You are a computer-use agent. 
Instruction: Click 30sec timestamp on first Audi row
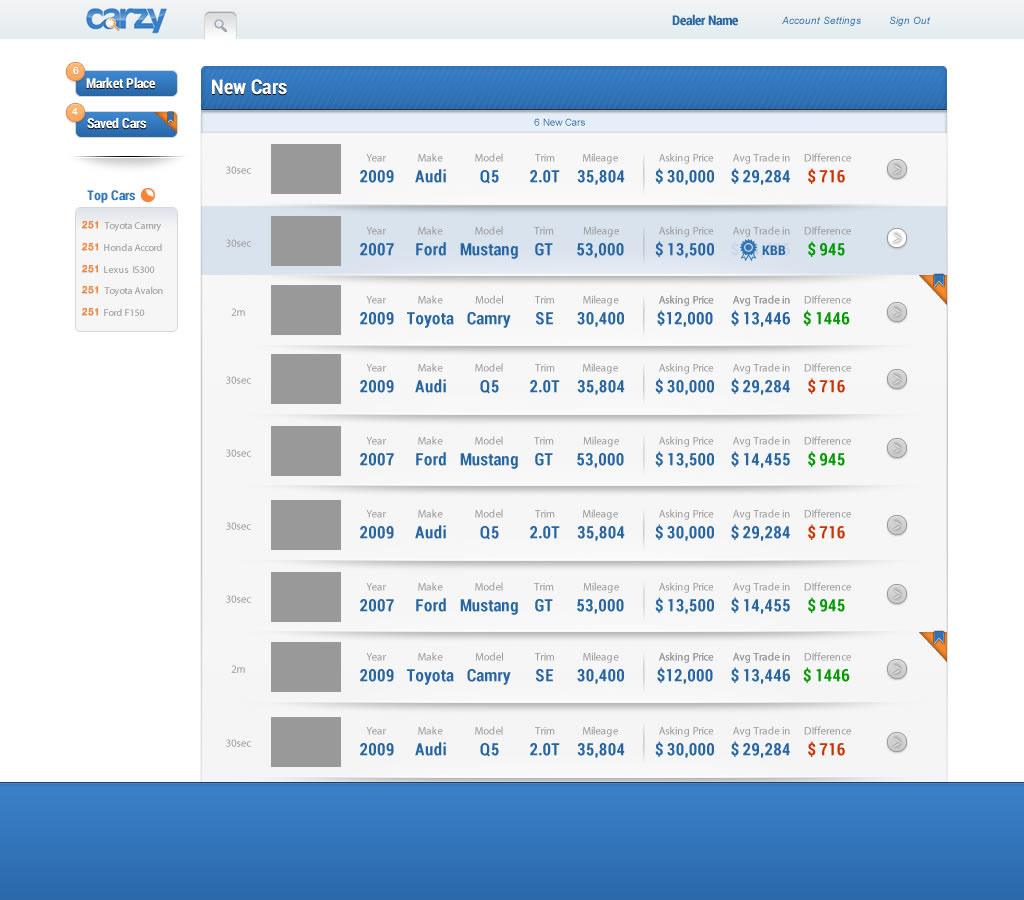tap(238, 170)
